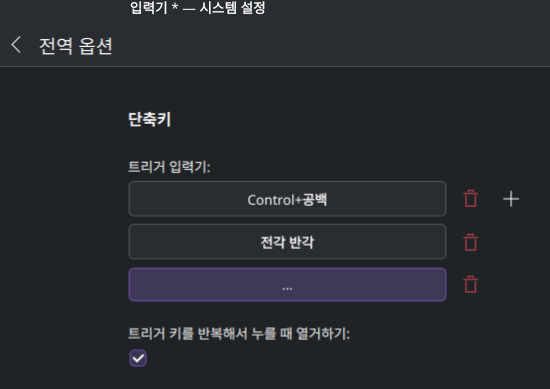Click the purple '...' key-recording button
Image resolution: width=550 pixels, height=389 pixels.
(x=287, y=284)
